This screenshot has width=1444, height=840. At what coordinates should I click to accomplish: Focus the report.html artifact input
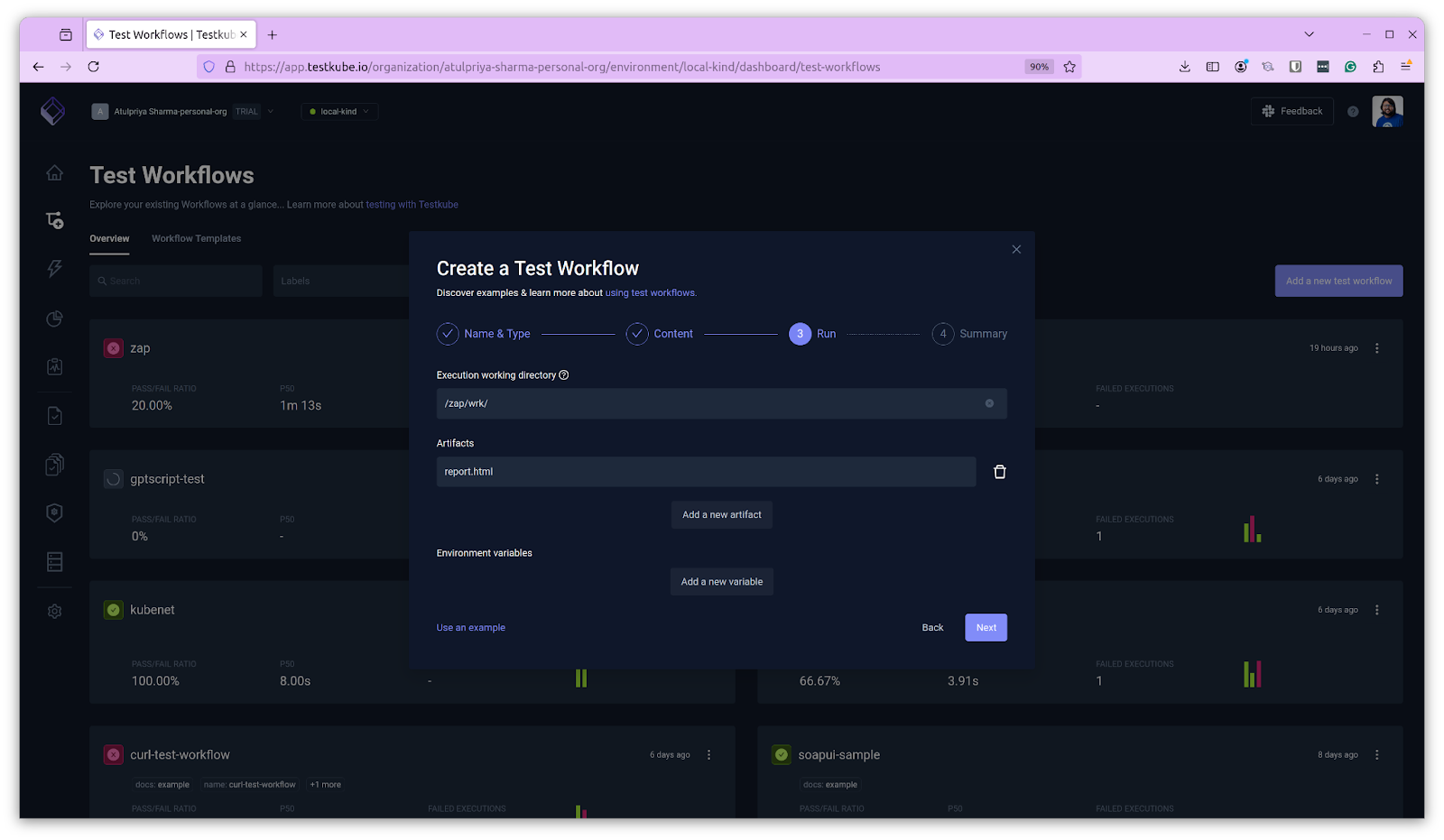(x=706, y=472)
